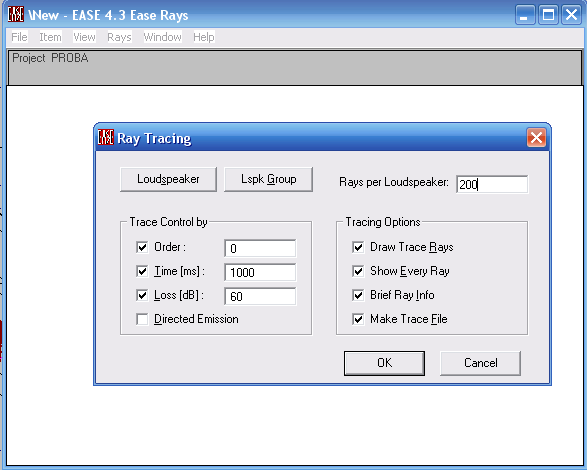
Task: Click the Rays per Loudspeaker label
Action: [394, 182]
